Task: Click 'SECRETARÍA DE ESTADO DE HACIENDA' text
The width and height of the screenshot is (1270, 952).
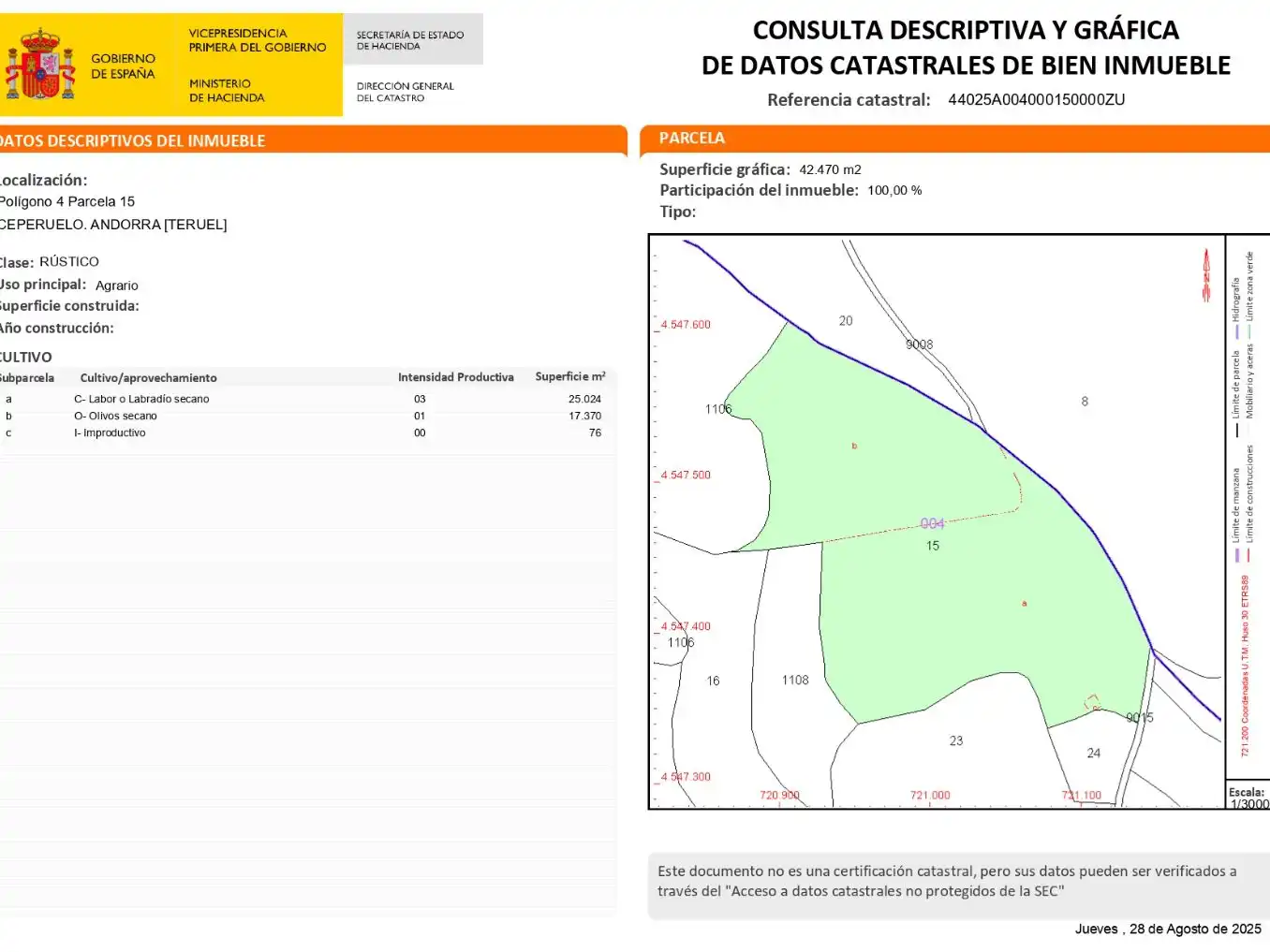Action: click(410, 40)
